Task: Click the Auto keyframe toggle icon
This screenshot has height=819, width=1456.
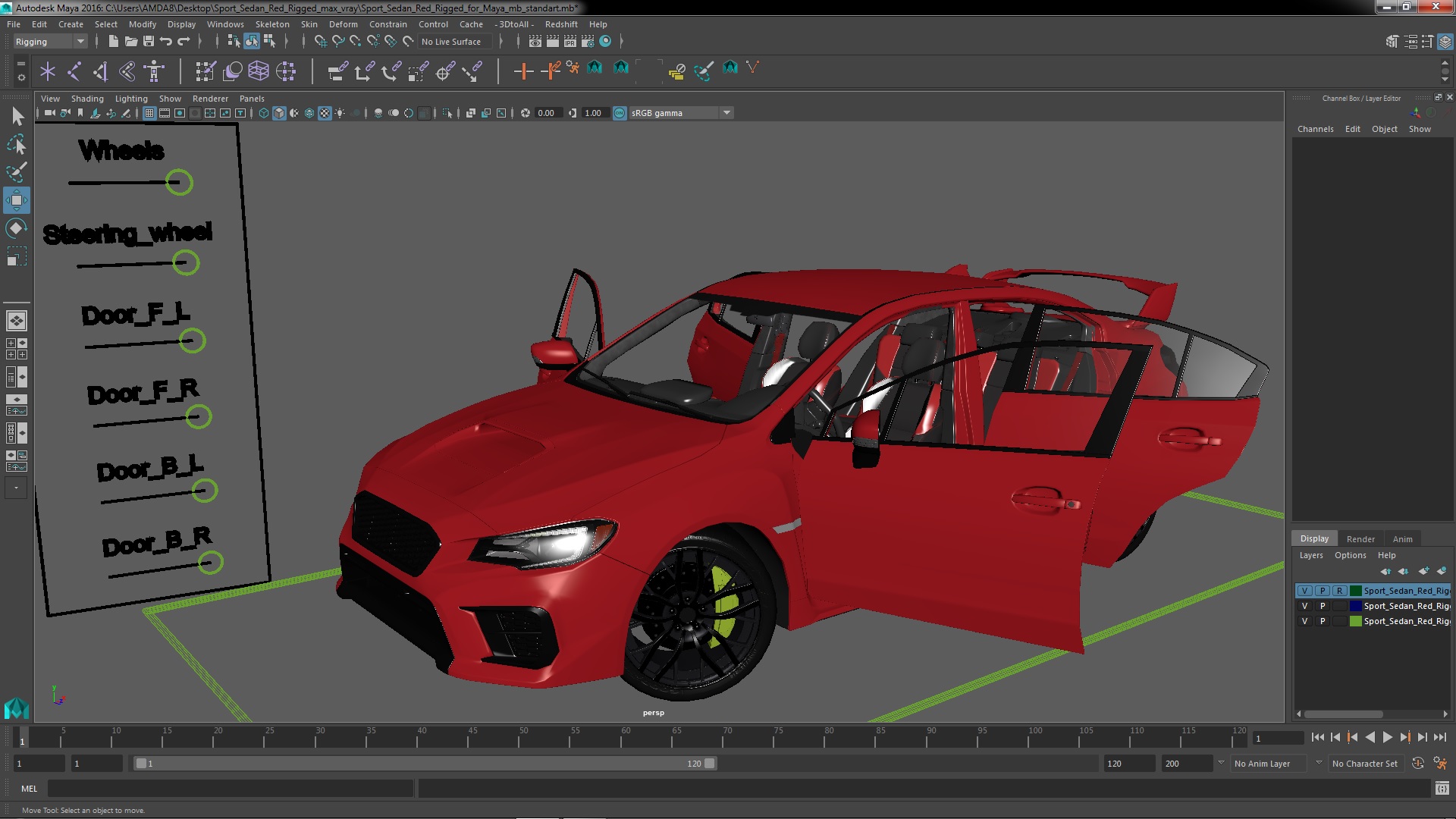Action: click(x=1417, y=764)
